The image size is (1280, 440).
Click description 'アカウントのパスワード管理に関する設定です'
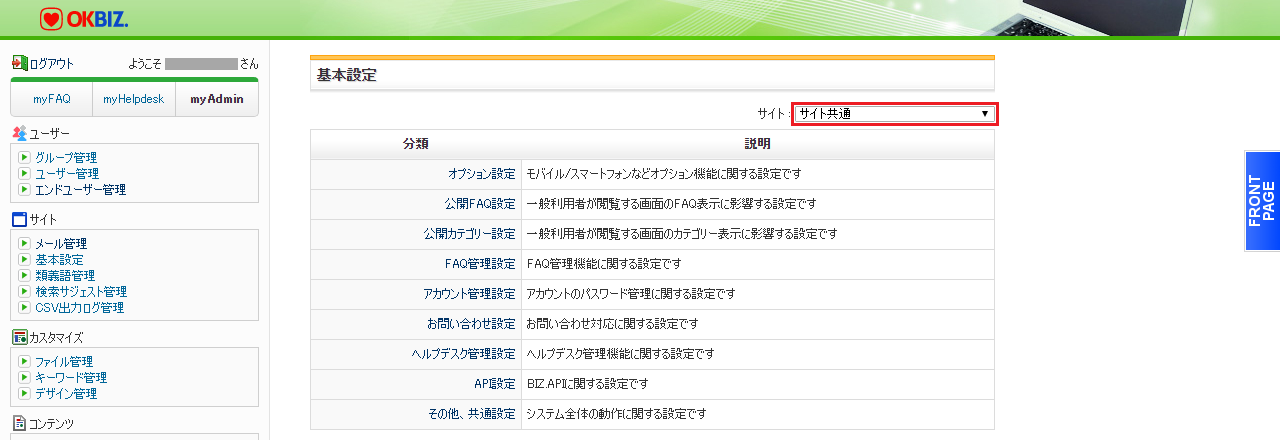[631, 294]
